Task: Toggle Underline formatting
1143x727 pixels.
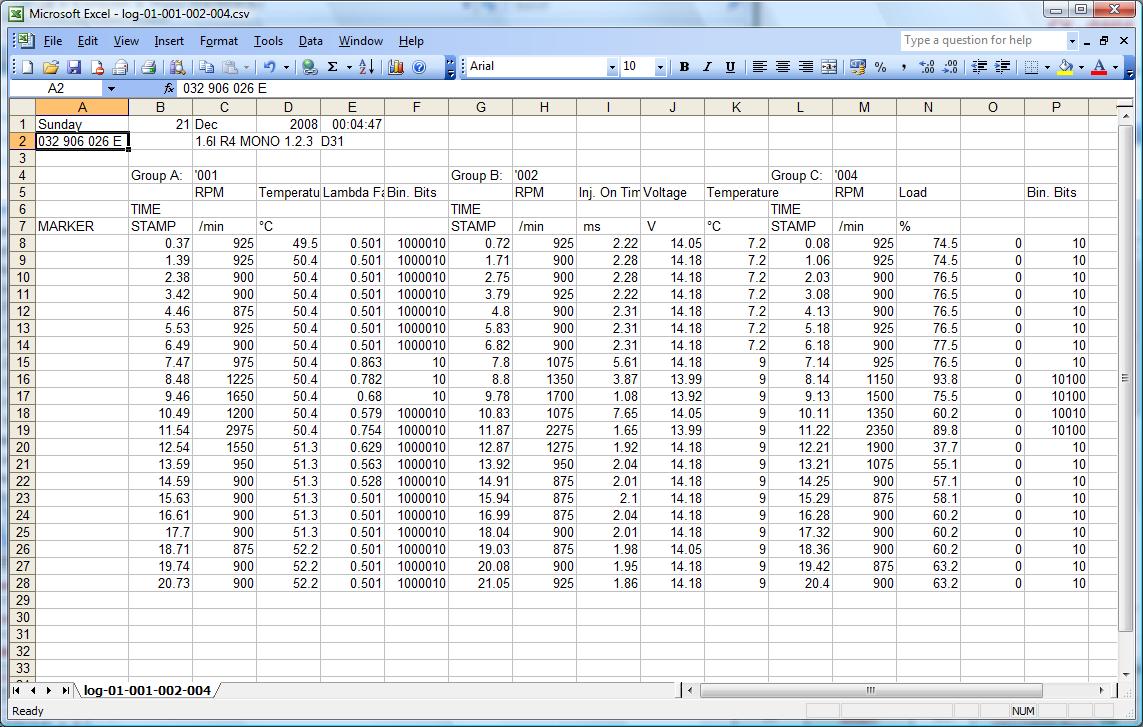Action: [x=730, y=67]
